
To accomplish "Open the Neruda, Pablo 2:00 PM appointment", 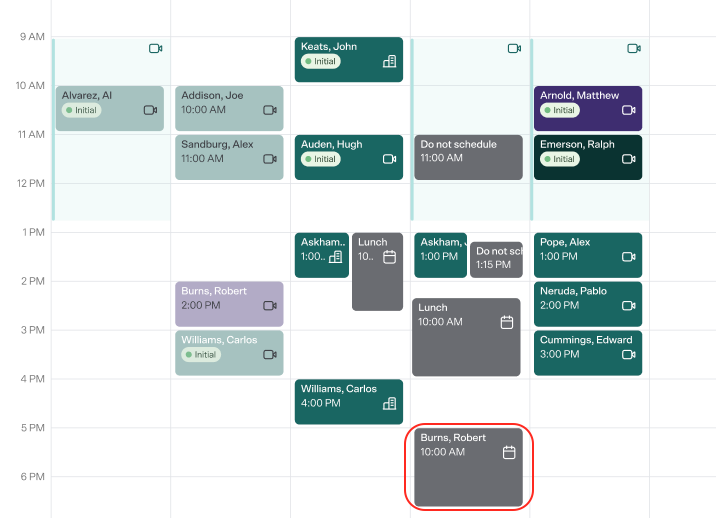I will (588, 304).
